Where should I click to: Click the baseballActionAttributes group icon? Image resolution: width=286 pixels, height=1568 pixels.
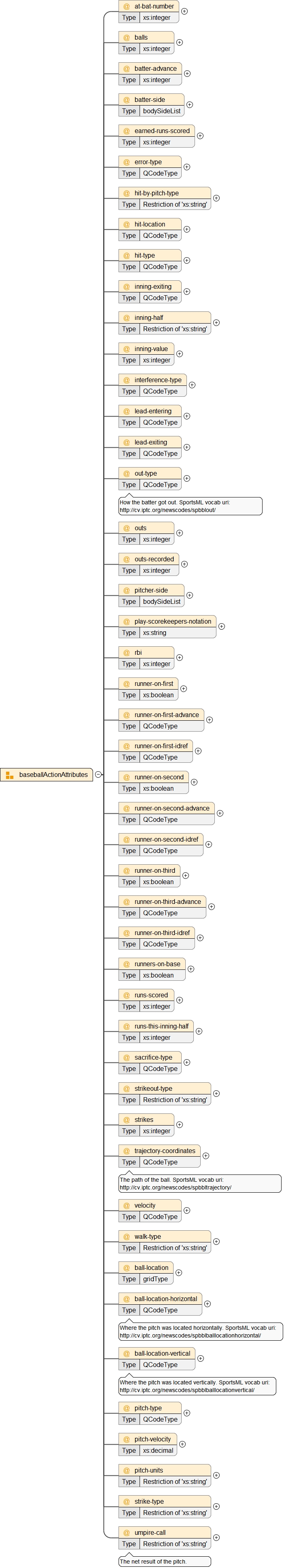(10, 775)
